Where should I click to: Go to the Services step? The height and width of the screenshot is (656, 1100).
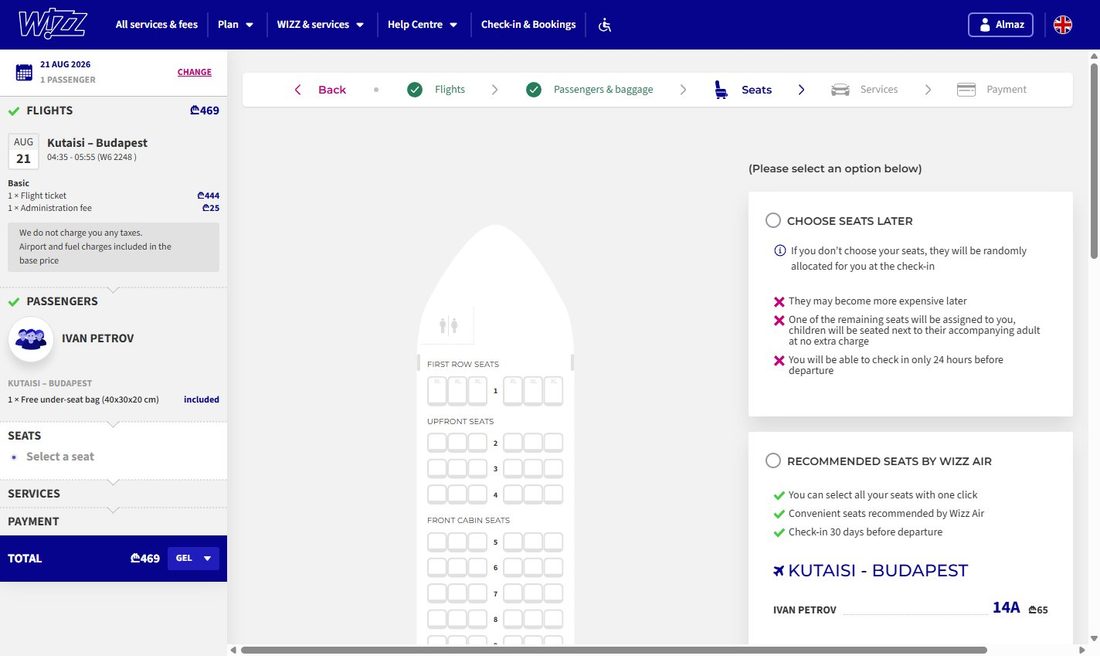[x=879, y=90]
